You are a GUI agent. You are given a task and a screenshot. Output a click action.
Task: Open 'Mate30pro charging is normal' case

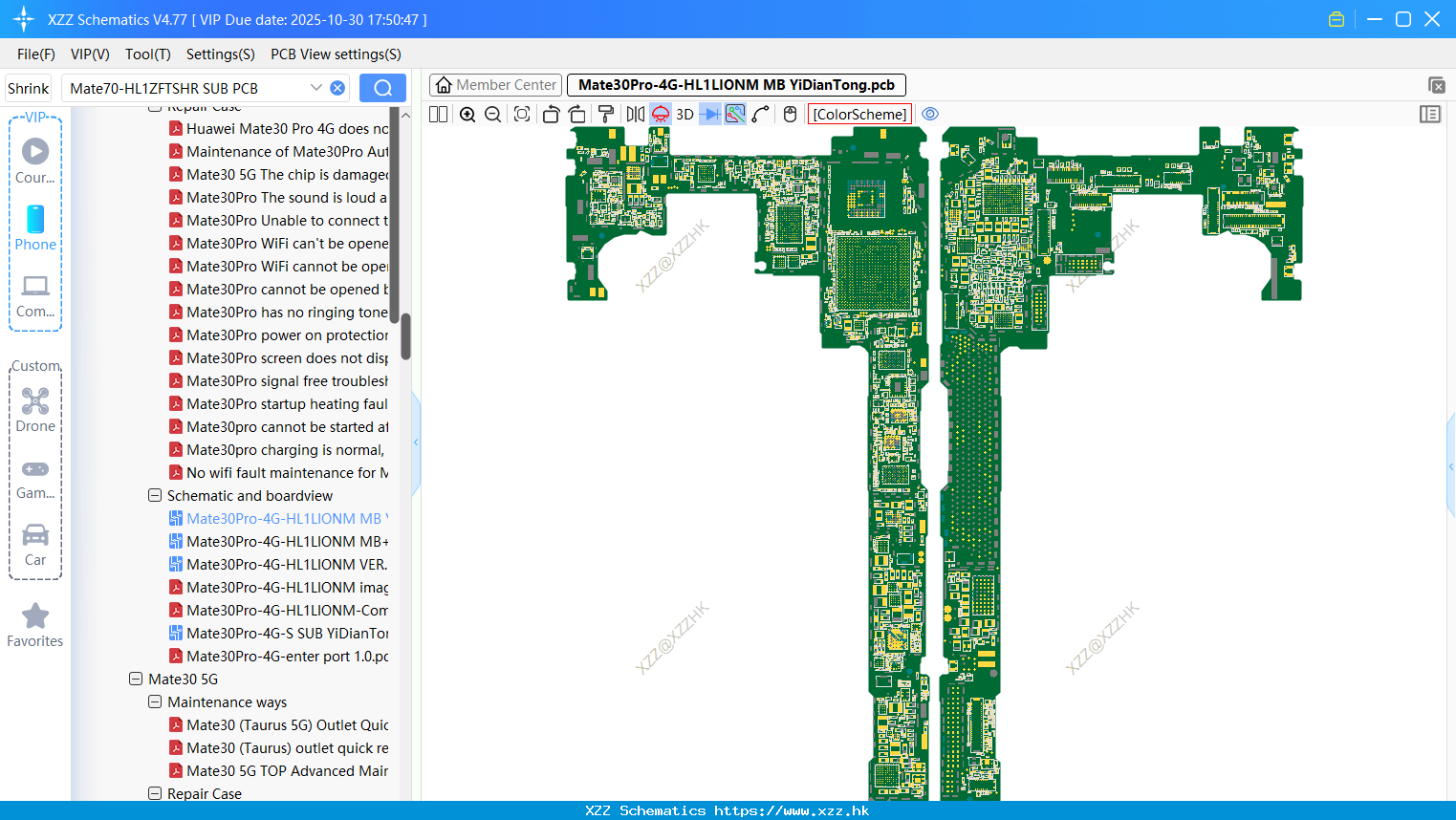(278, 449)
